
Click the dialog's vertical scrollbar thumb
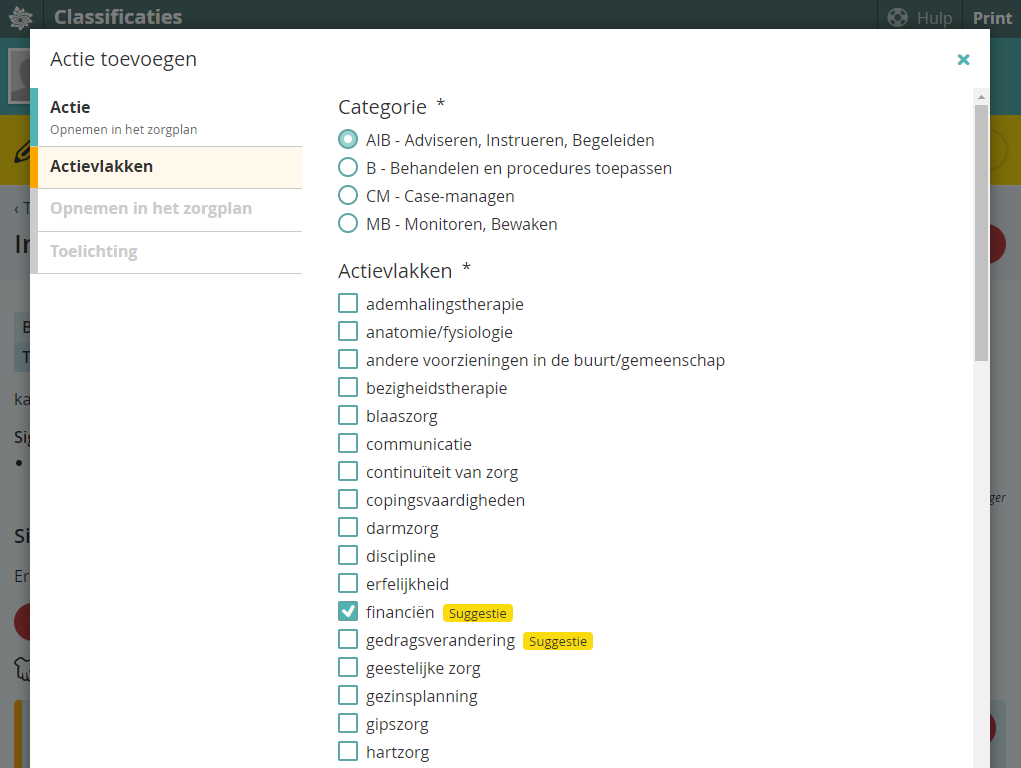click(x=981, y=230)
